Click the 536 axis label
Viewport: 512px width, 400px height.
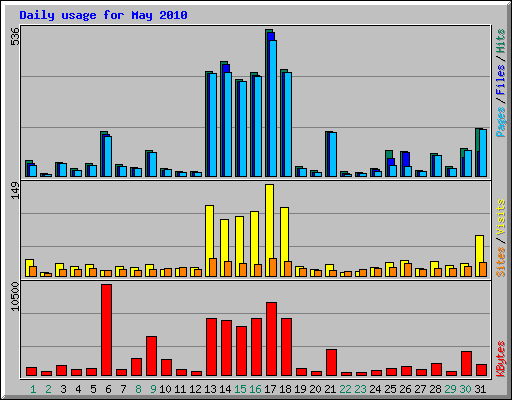click(x=15, y=37)
